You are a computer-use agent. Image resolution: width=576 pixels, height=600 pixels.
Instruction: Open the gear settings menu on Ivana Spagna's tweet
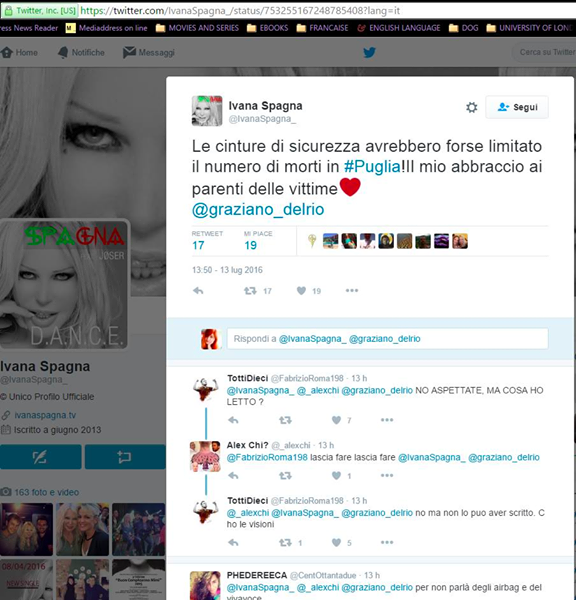[x=472, y=107]
